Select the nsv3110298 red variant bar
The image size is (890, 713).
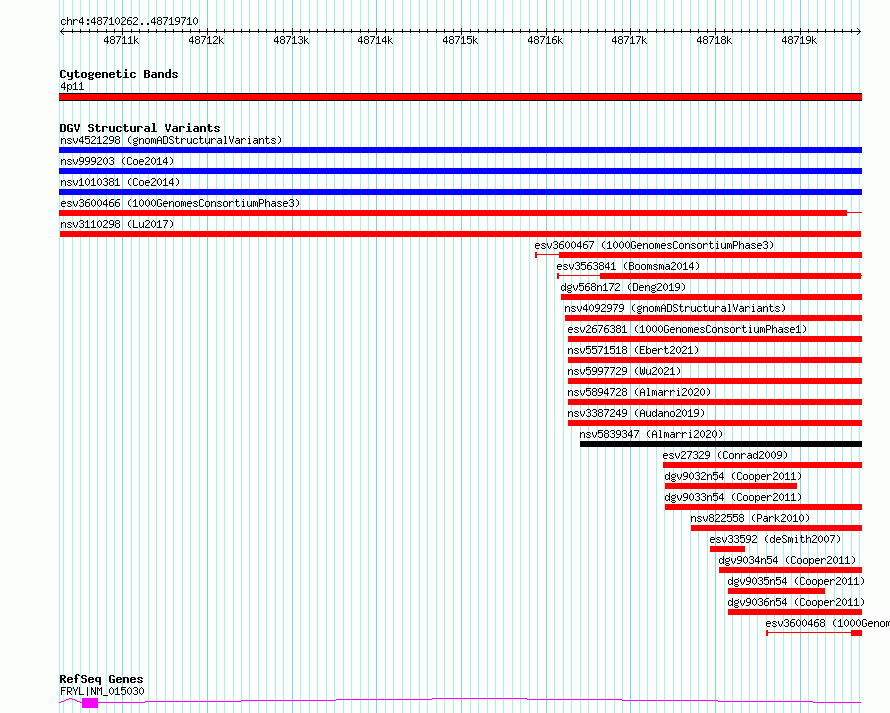[x=460, y=234]
